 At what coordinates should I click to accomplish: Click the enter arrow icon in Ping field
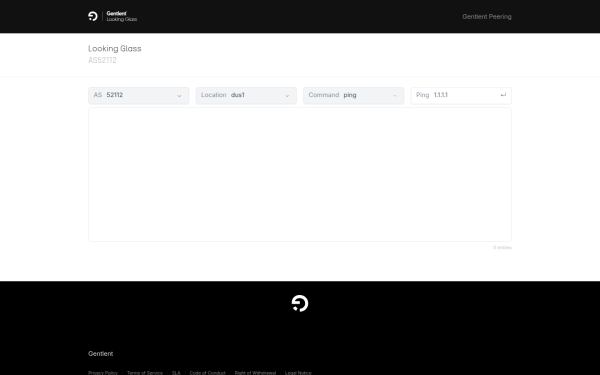[x=503, y=95]
